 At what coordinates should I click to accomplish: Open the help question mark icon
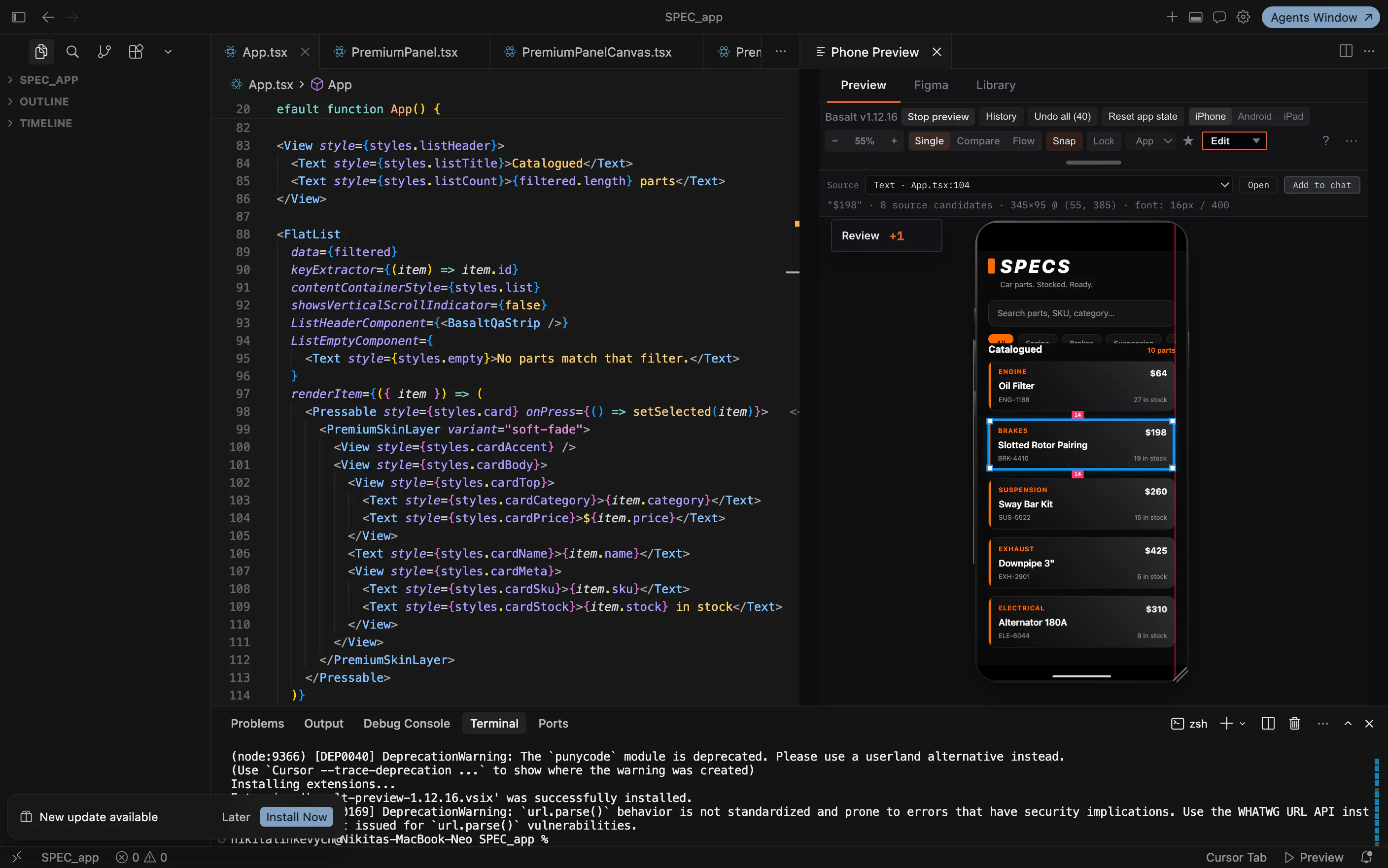click(x=1325, y=141)
